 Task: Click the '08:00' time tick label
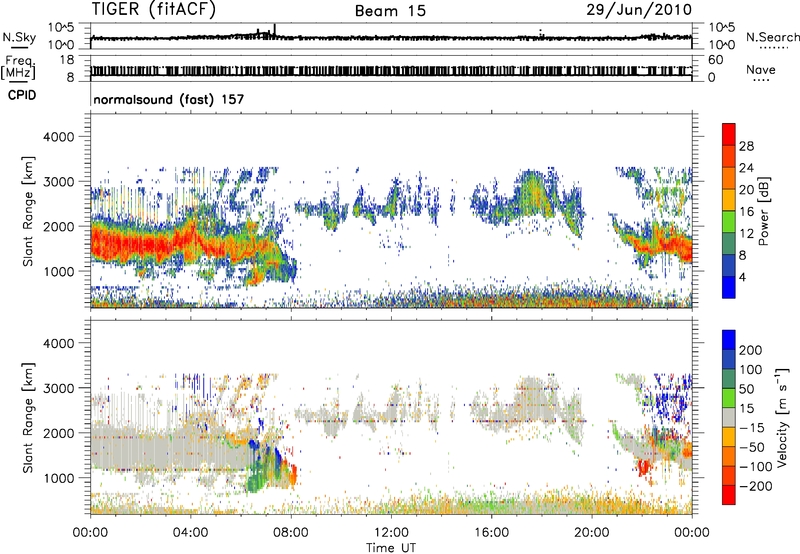(x=291, y=533)
